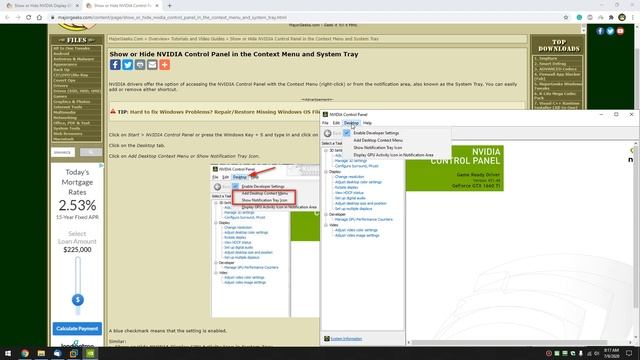Open Graphics & Photos category in Files list
This screenshot has height=360, width=640.
tap(72, 102)
